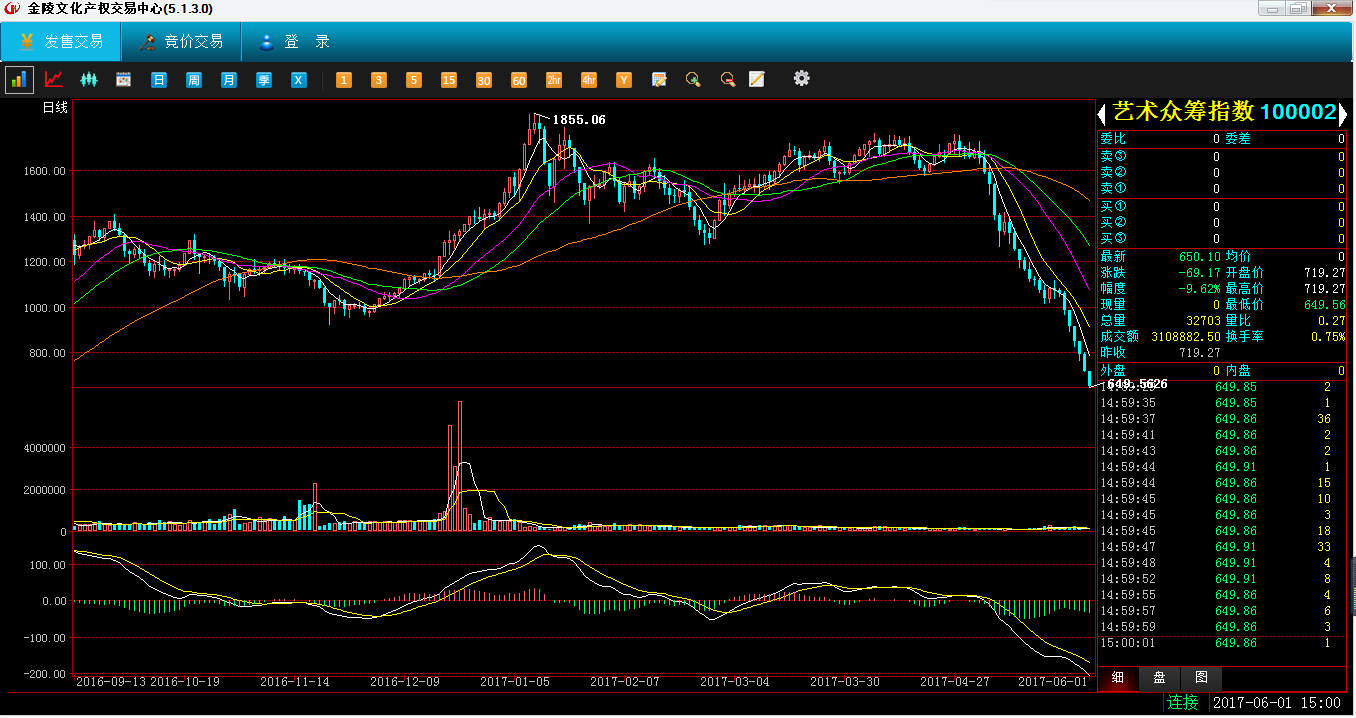The height and width of the screenshot is (718, 1356).
Task: Click the 幅度 value -9.62%
Action: click(x=1198, y=288)
